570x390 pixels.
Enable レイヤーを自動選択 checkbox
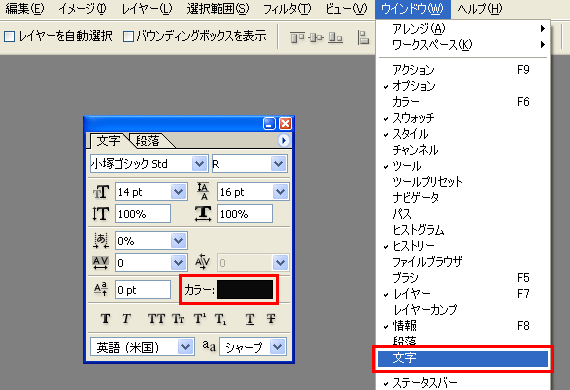(x=9, y=36)
